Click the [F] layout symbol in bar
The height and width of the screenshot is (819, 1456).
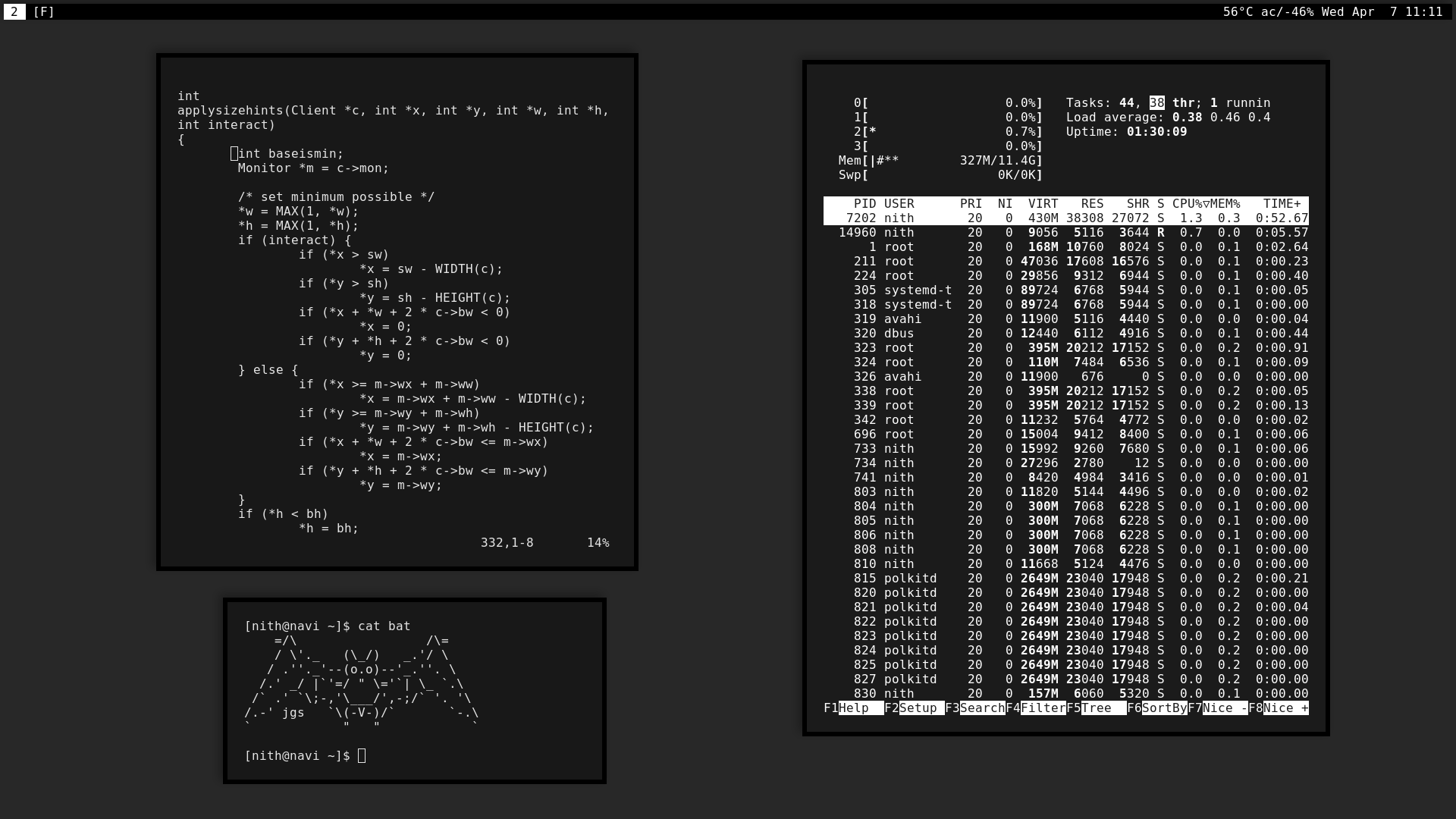(44, 12)
